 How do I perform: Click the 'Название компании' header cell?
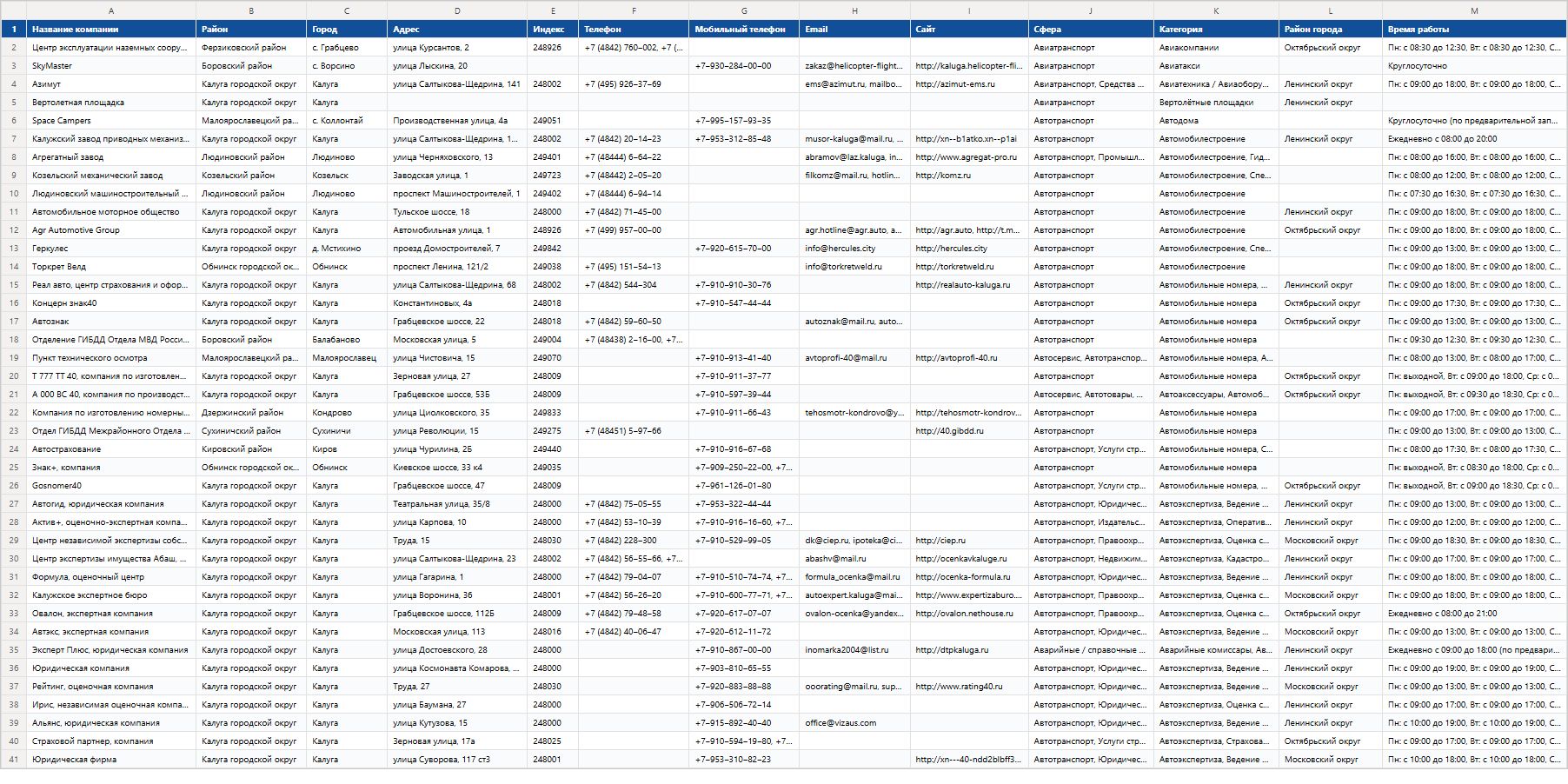pos(111,30)
